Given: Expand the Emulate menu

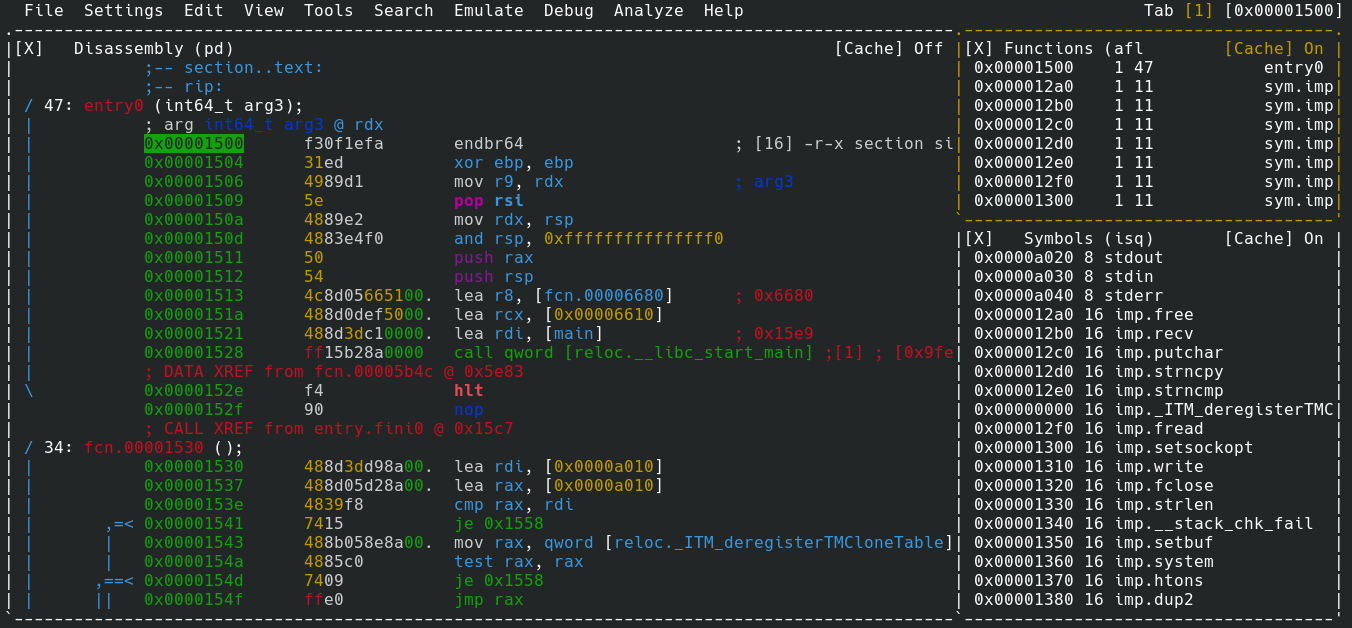Looking at the screenshot, I should click(x=488, y=11).
